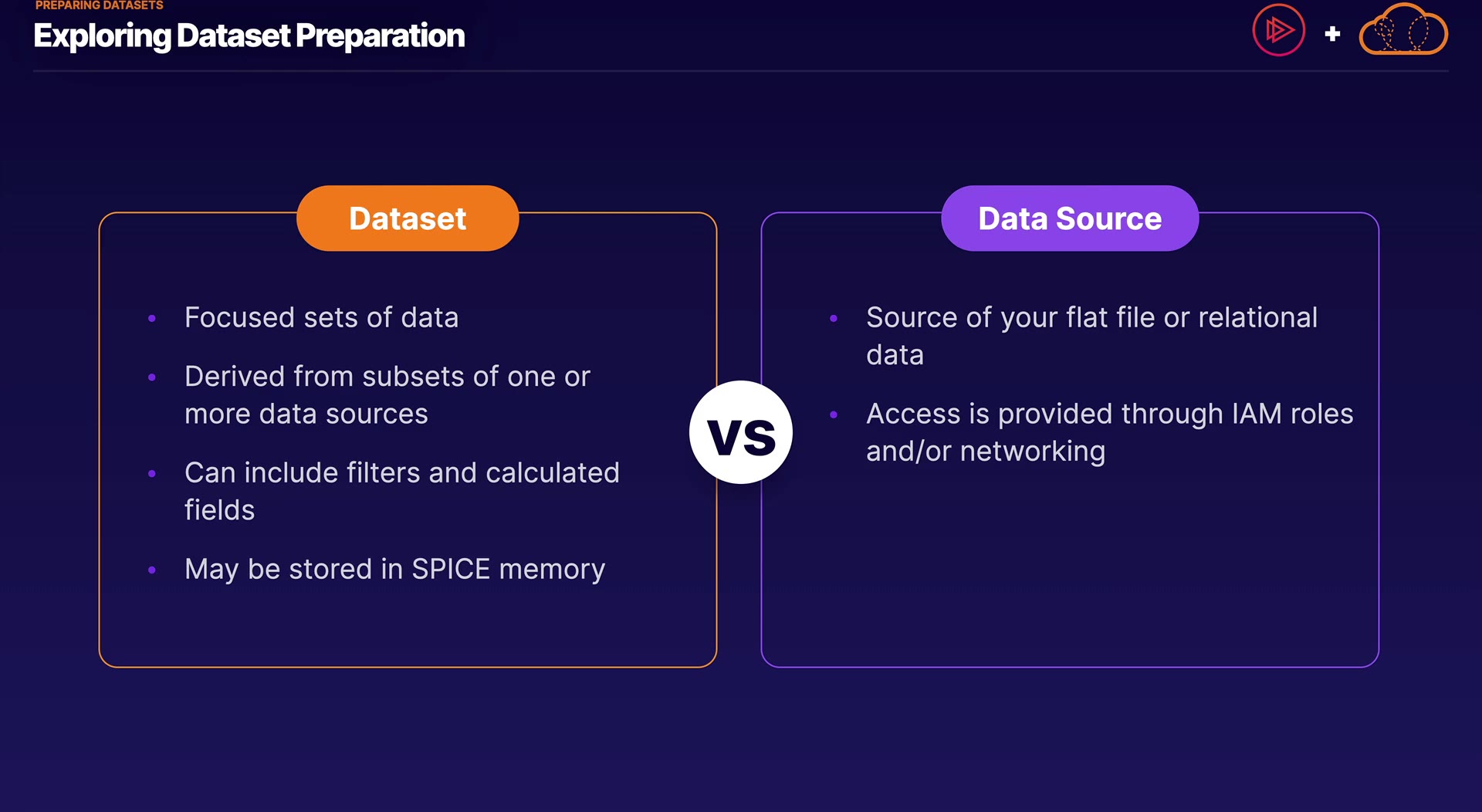Click the white plus sign between logos
Image resolution: width=1482 pixels, height=812 pixels.
tap(1332, 34)
